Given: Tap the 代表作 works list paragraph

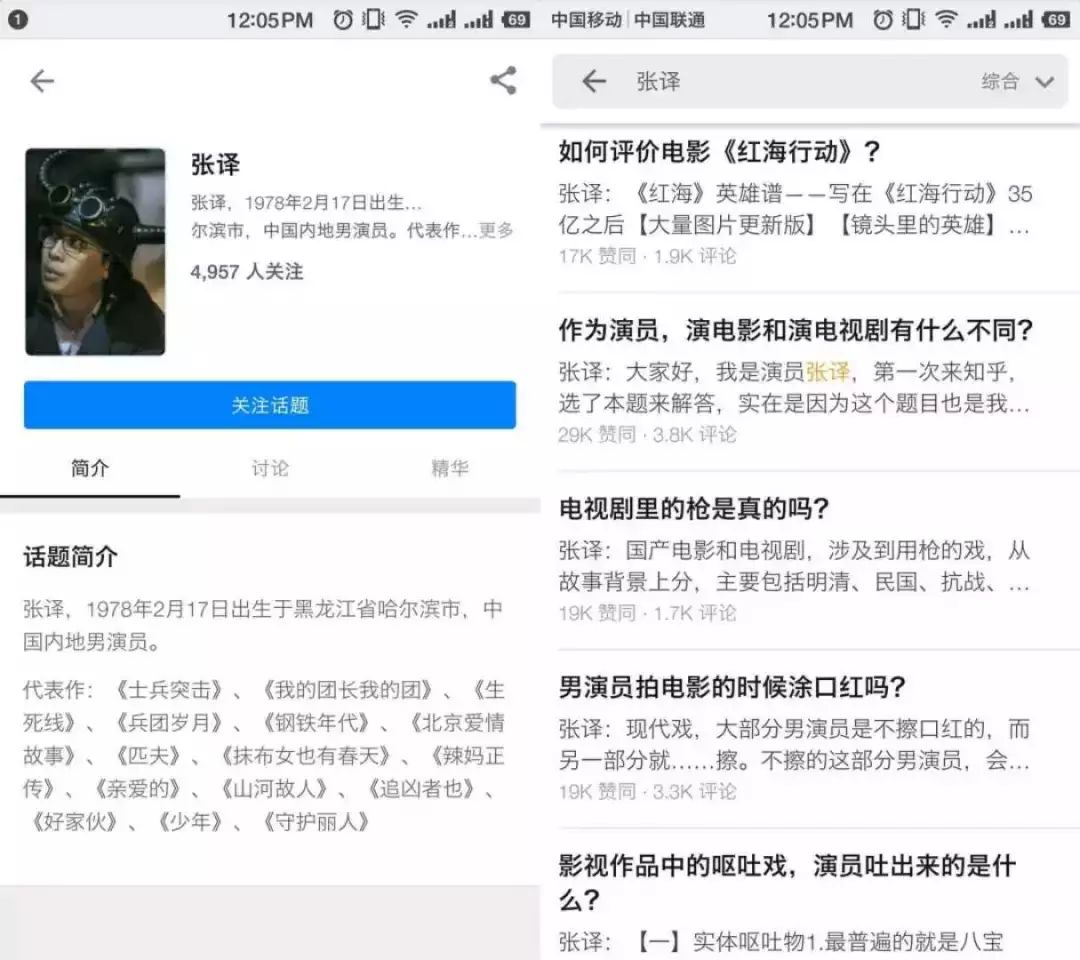Looking at the screenshot, I should (264, 755).
